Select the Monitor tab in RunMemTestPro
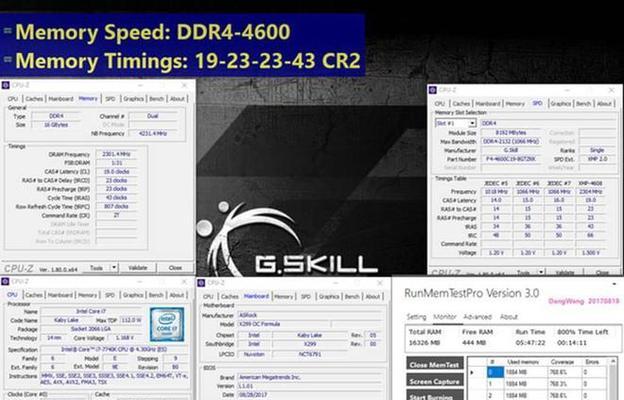 coord(445,317)
